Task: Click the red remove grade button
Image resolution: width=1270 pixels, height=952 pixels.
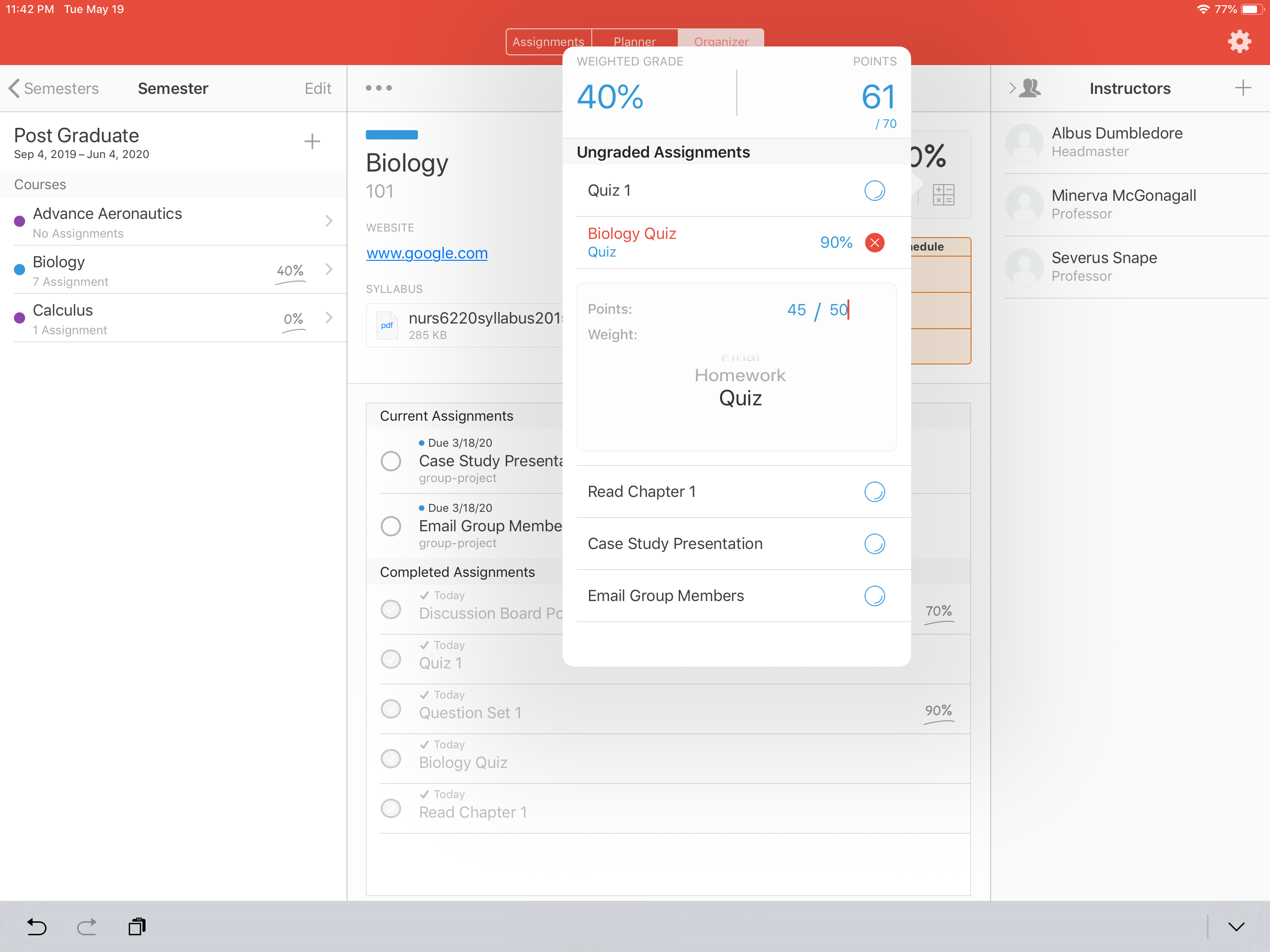Action: click(x=874, y=242)
